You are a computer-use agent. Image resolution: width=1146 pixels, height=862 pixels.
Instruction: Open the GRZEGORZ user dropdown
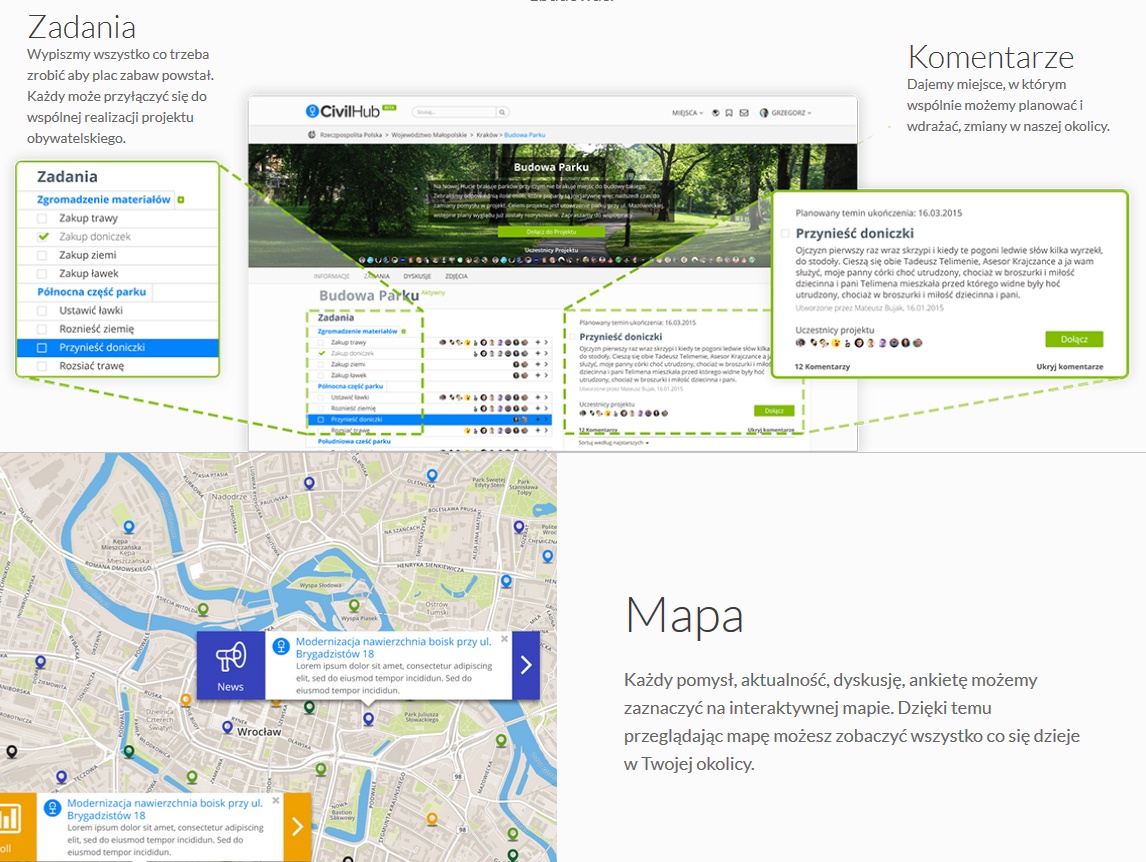786,113
